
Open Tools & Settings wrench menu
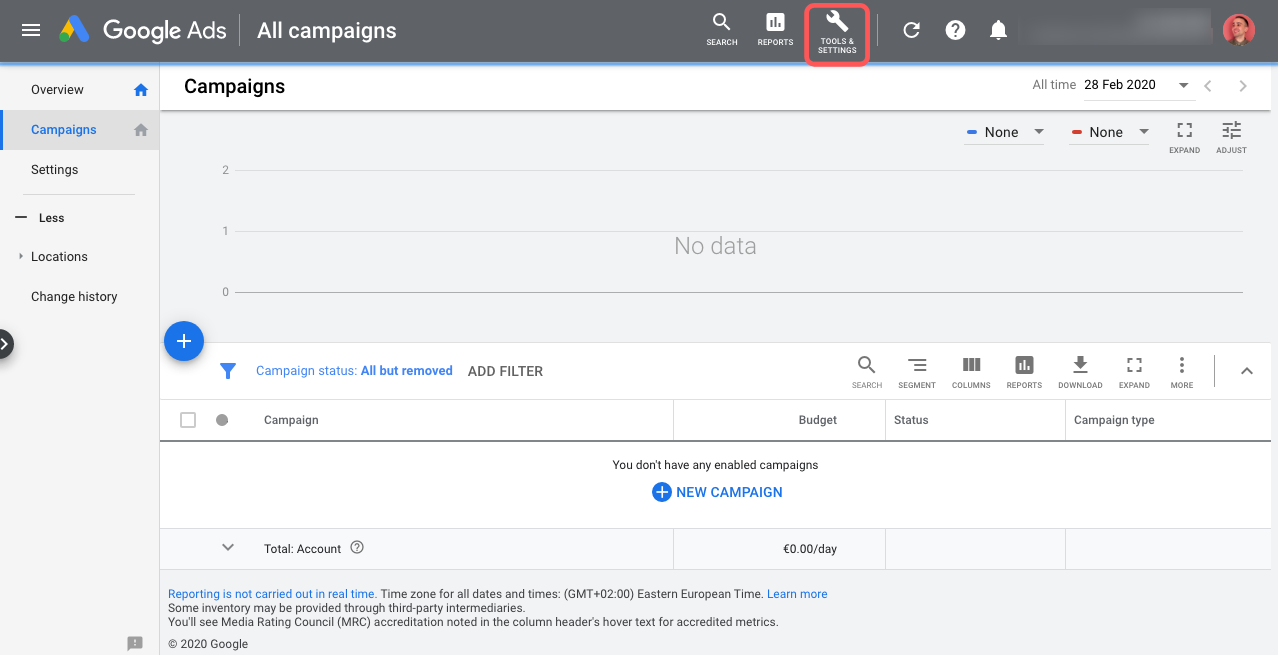coord(837,33)
